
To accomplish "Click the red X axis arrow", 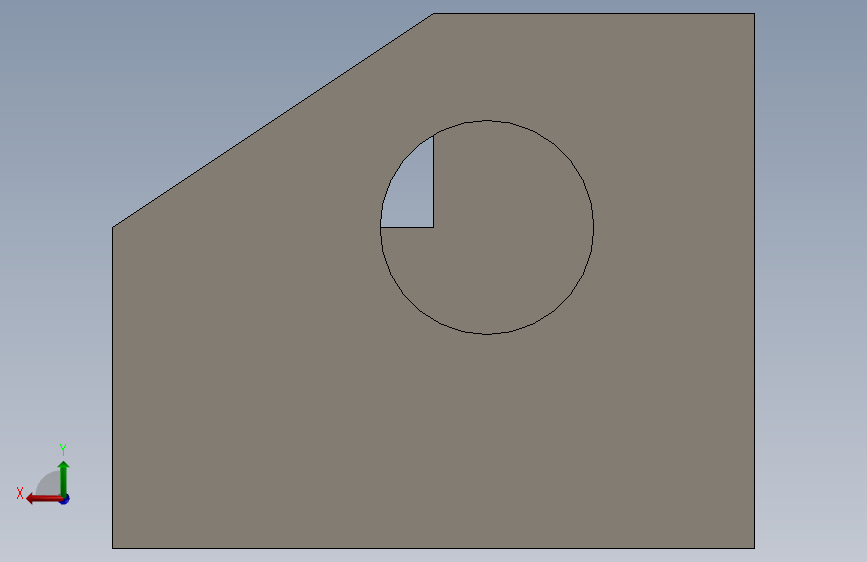I will (x=44, y=499).
